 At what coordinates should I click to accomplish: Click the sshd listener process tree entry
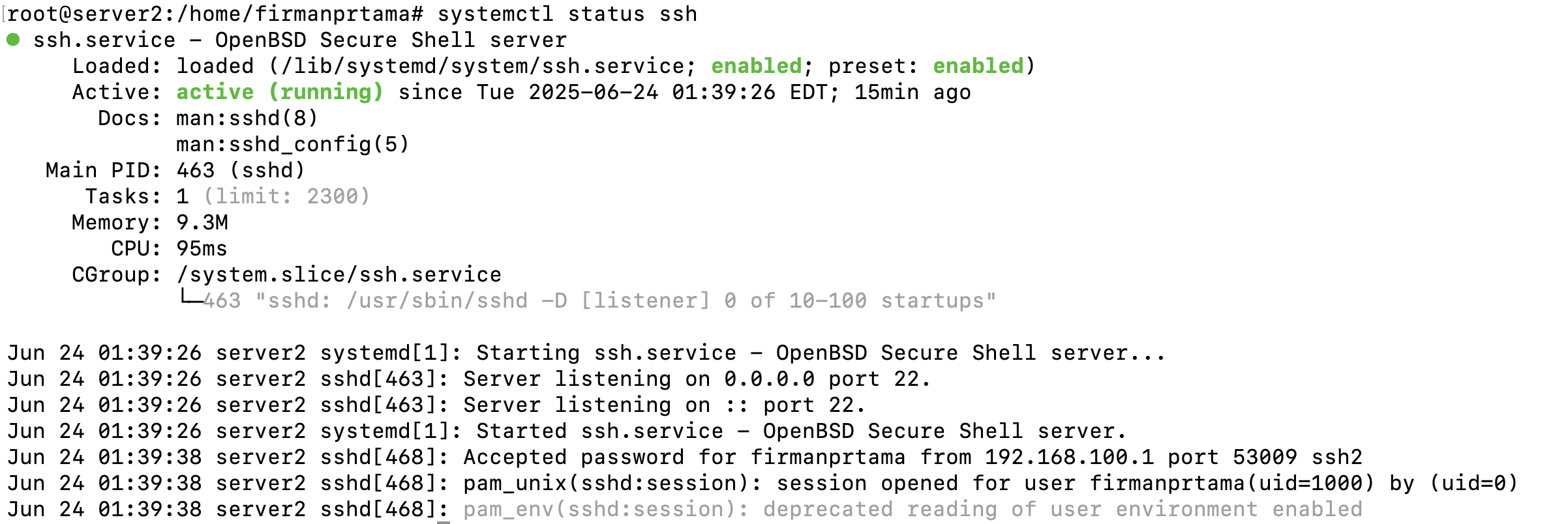click(x=600, y=300)
